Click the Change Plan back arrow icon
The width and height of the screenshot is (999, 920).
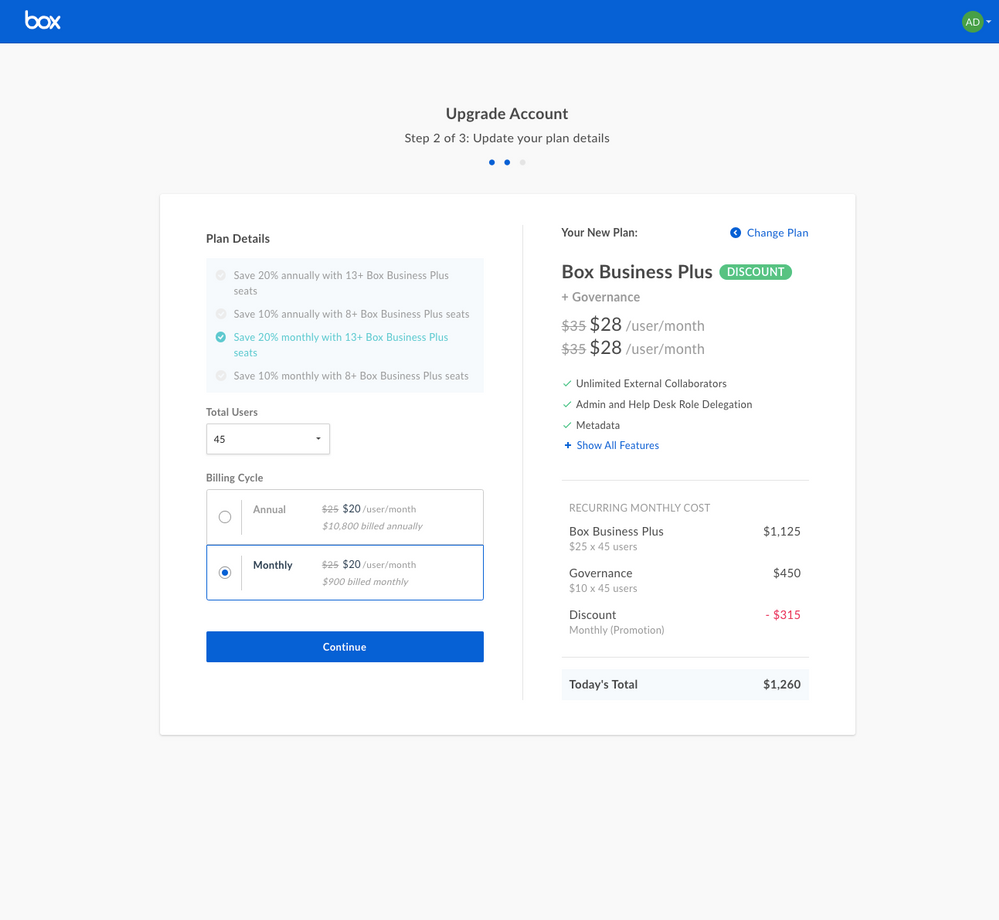point(735,233)
